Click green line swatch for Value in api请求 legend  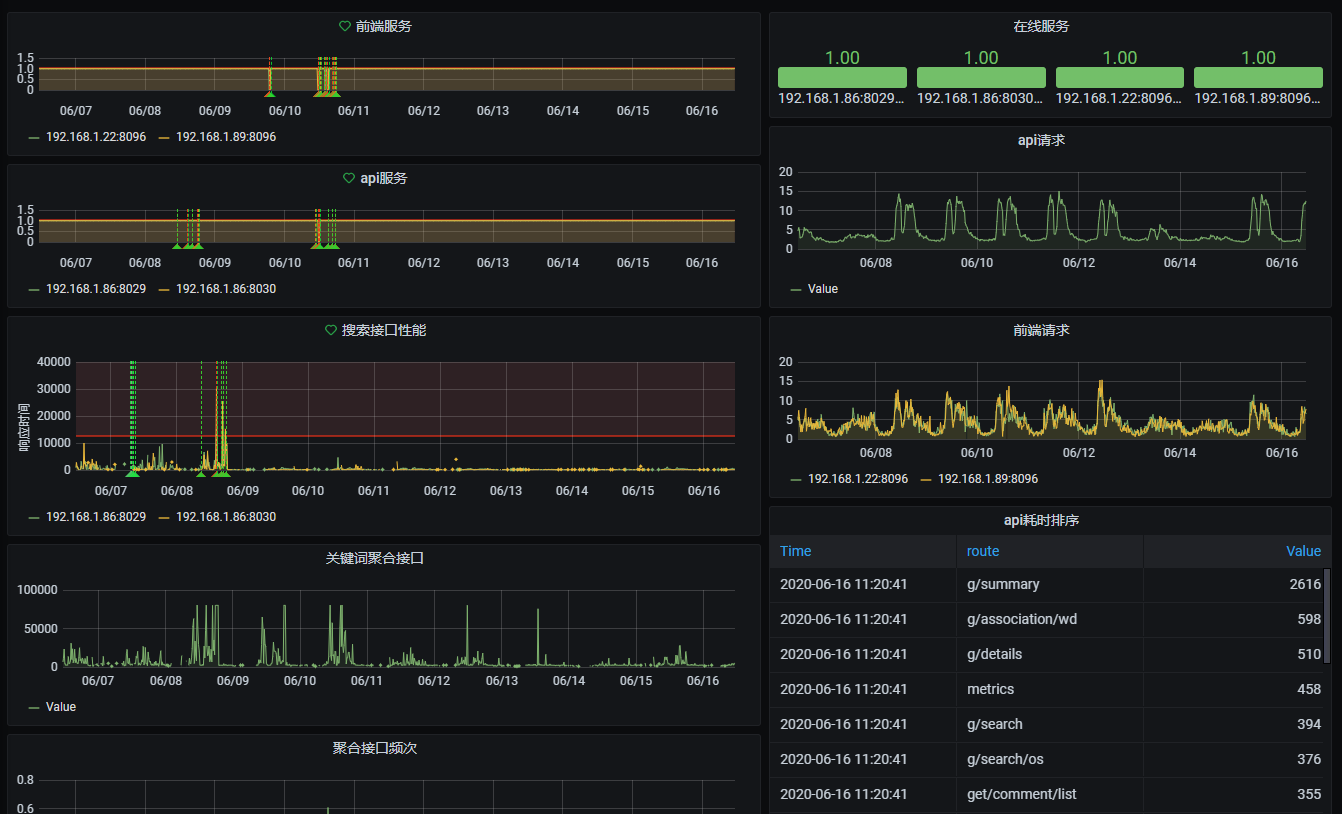pyautogui.click(x=796, y=289)
